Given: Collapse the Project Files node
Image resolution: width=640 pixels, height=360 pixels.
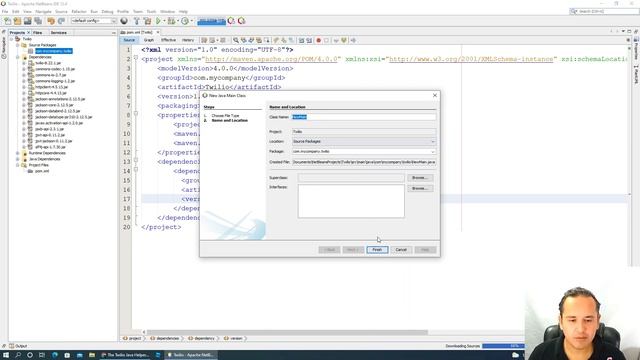Looking at the screenshot, I should [x=18, y=165].
